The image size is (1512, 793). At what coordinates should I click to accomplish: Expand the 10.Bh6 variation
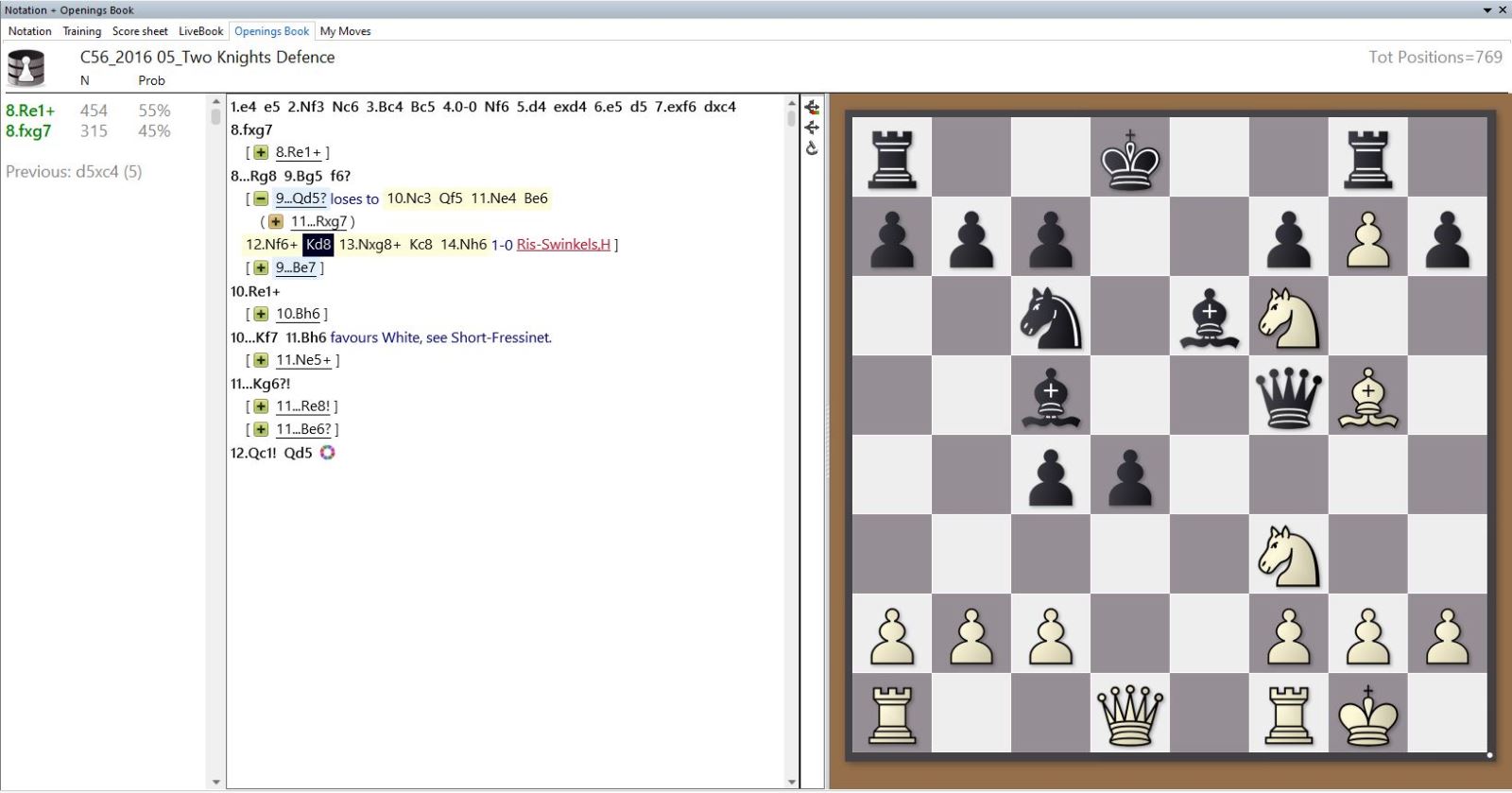pyautogui.click(x=261, y=314)
